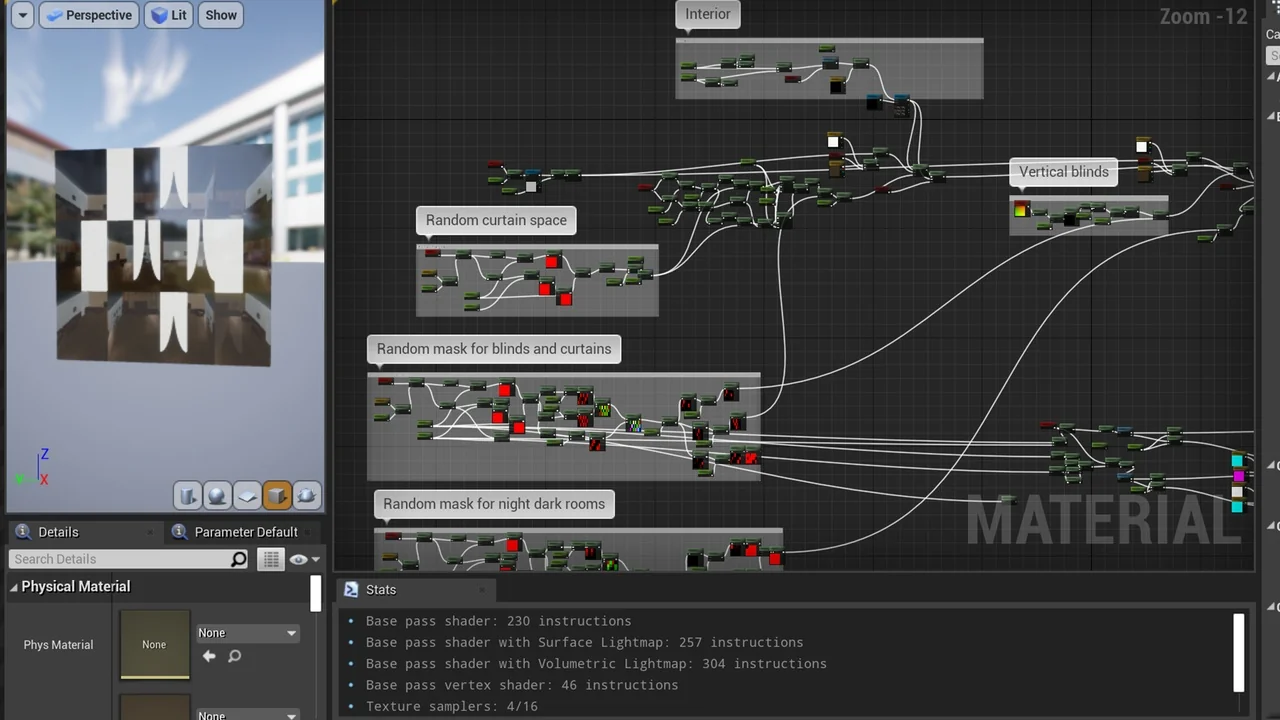1280x720 pixels.
Task: Toggle the Lit view mode button
Action: 168,15
